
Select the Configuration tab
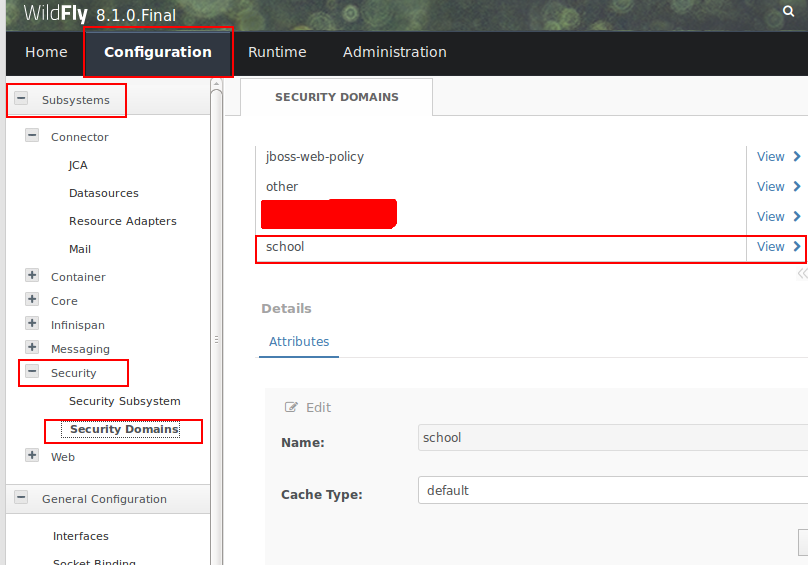(158, 52)
